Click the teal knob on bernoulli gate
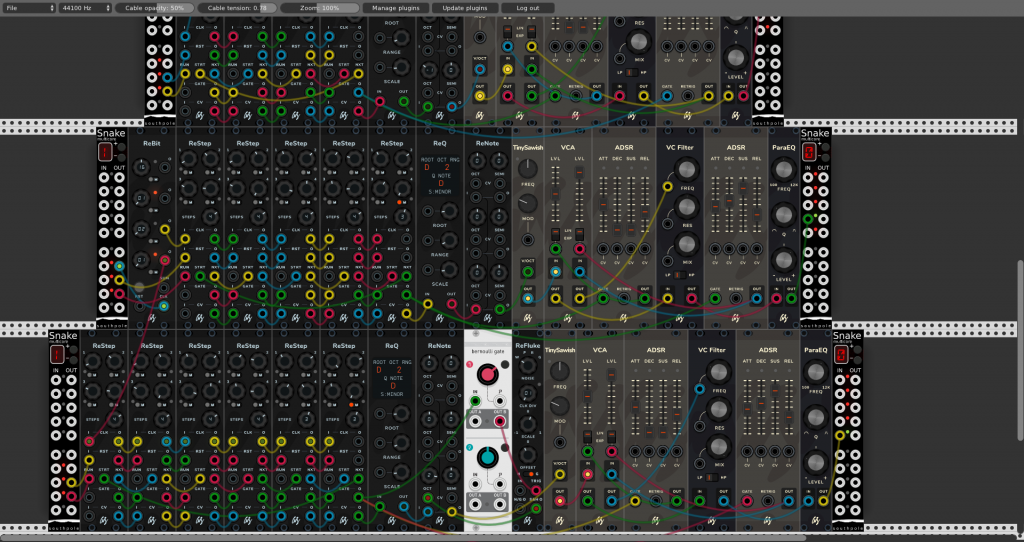This screenshot has width=1024, height=542. [487, 457]
